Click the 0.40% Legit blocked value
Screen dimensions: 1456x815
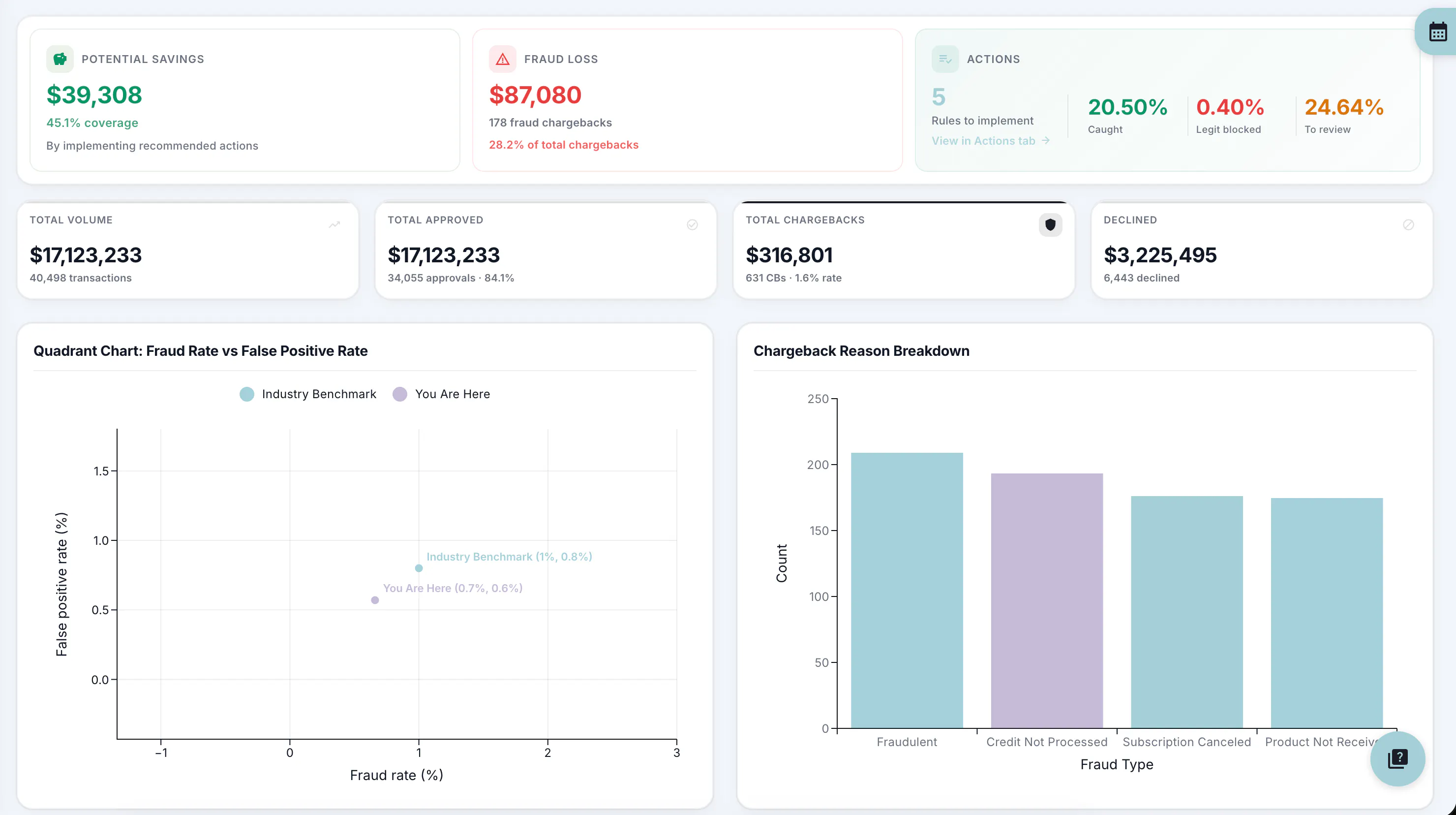click(1230, 107)
